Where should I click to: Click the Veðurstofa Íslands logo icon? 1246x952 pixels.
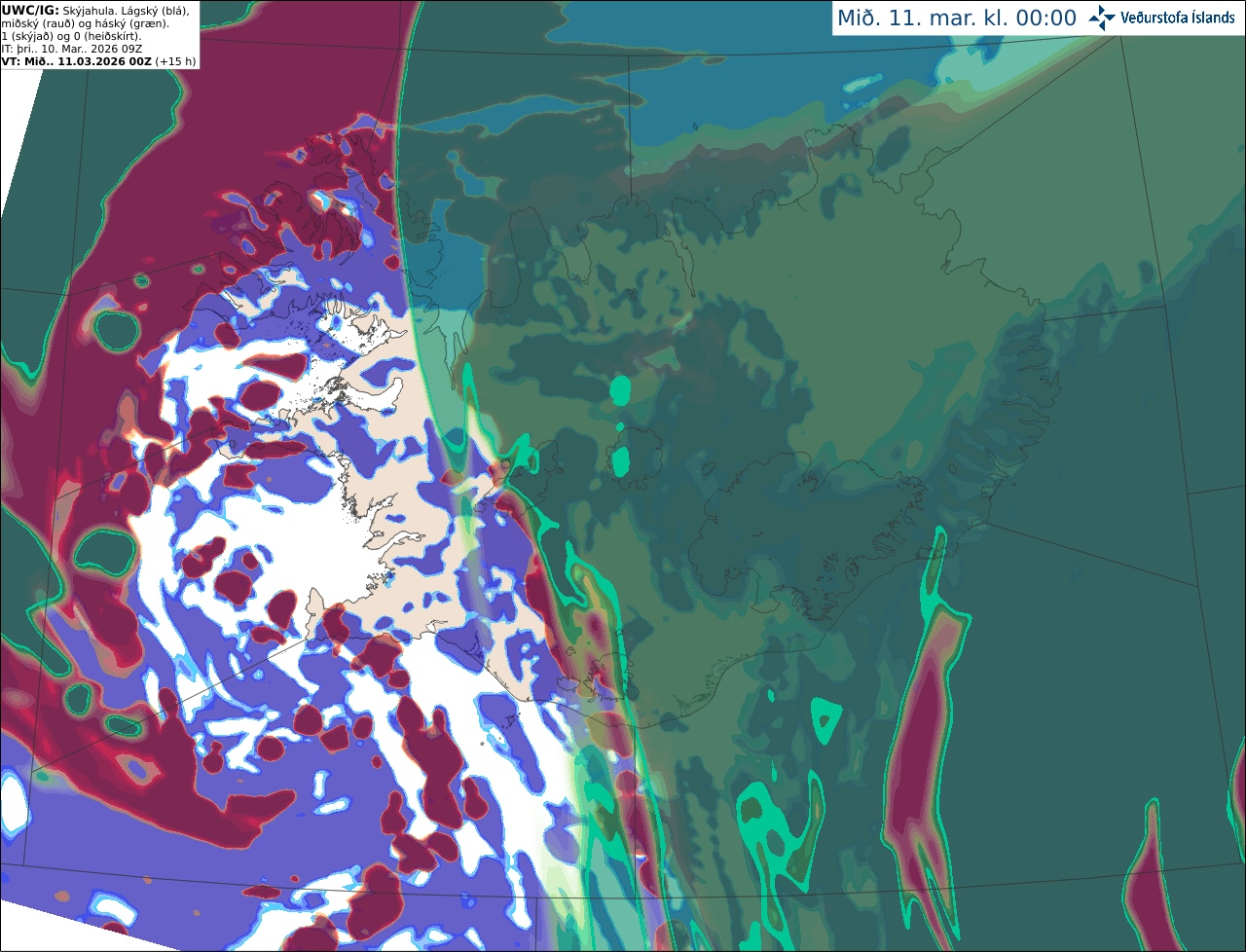pos(1102,18)
